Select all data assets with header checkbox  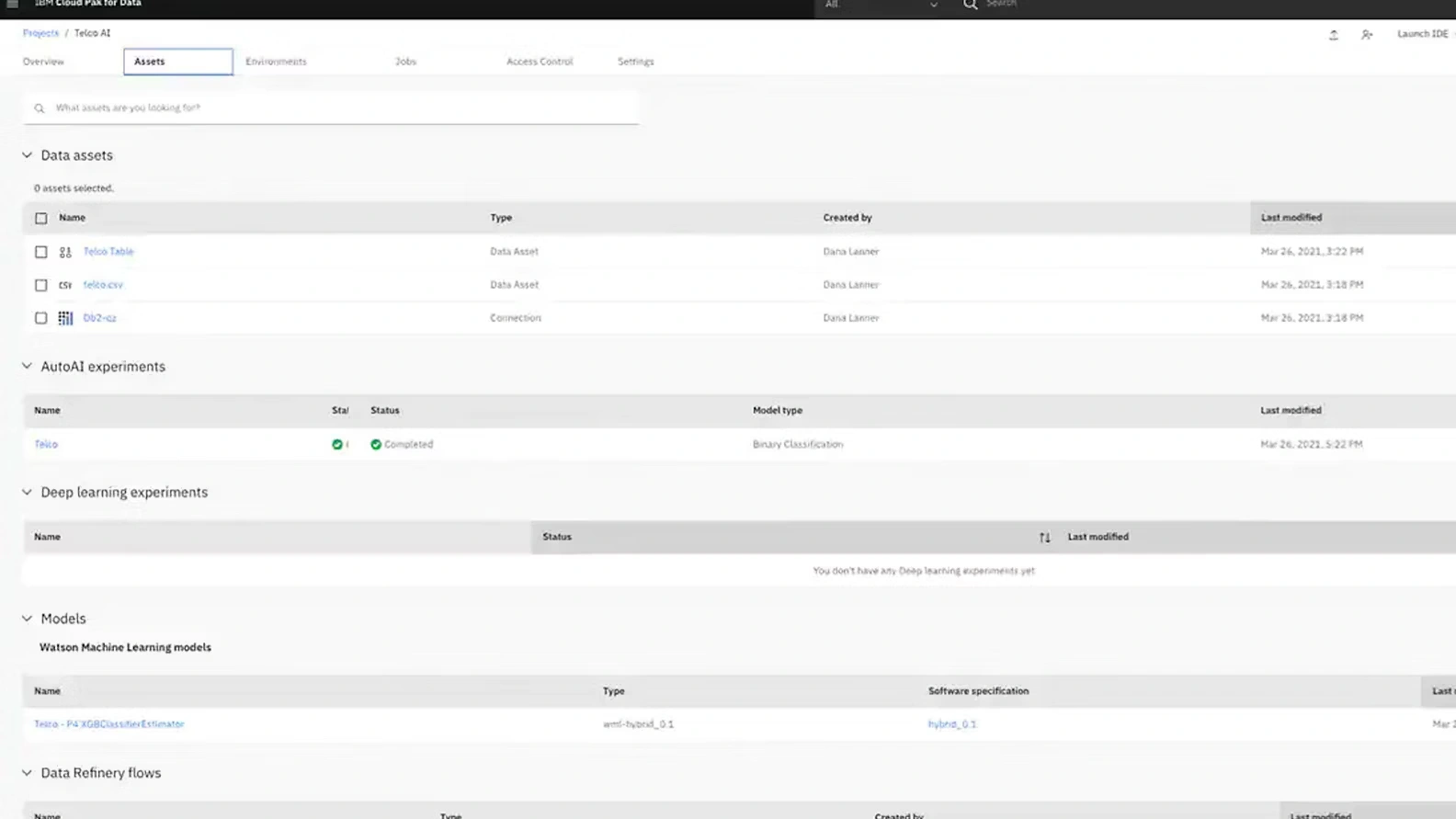pyautogui.click(x=40, y=219)
